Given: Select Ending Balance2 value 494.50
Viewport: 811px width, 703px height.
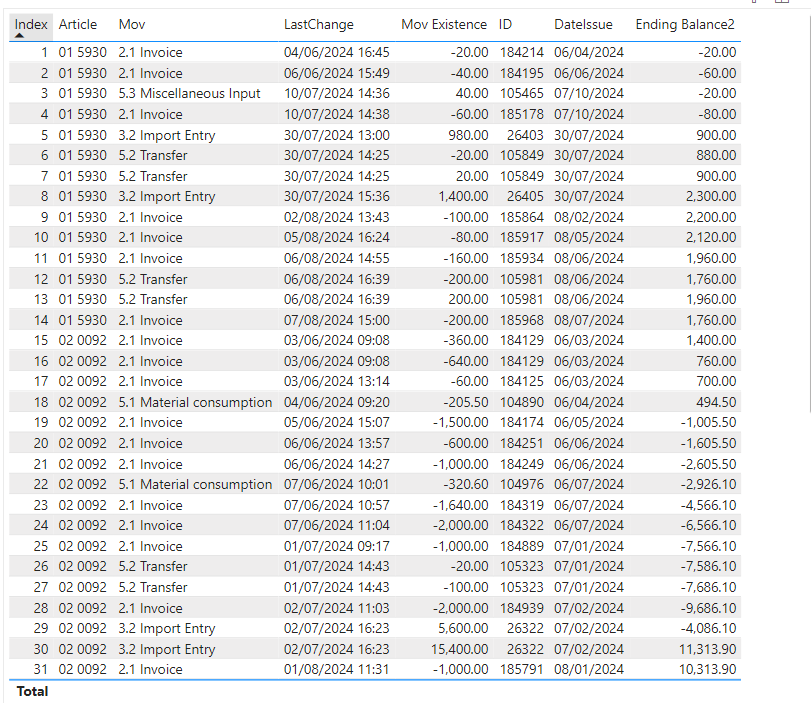Looking at the screenshot, I should pyautogui.click(x=716, y=402).
